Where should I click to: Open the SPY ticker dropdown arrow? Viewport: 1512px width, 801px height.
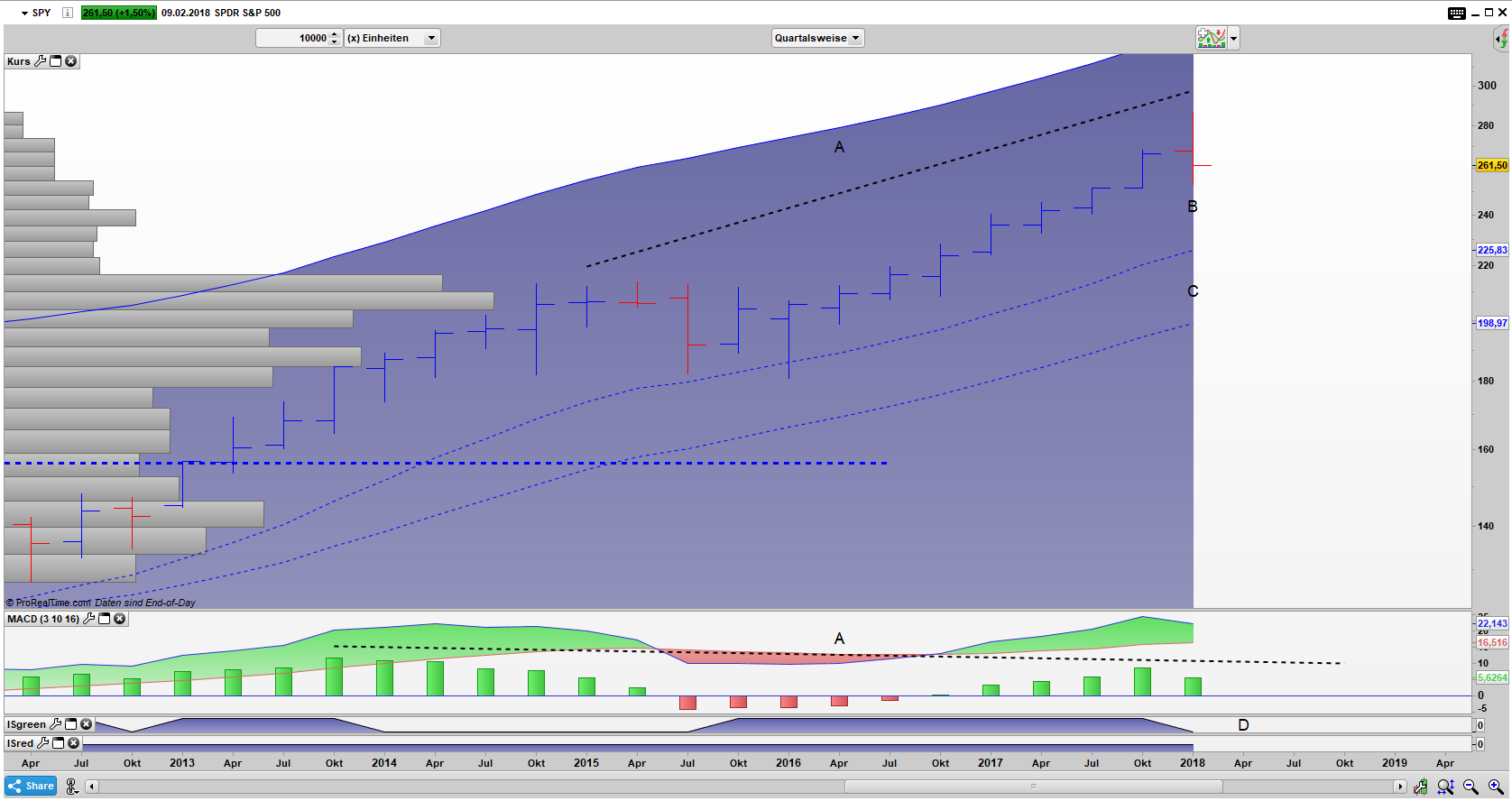(24, 14)
